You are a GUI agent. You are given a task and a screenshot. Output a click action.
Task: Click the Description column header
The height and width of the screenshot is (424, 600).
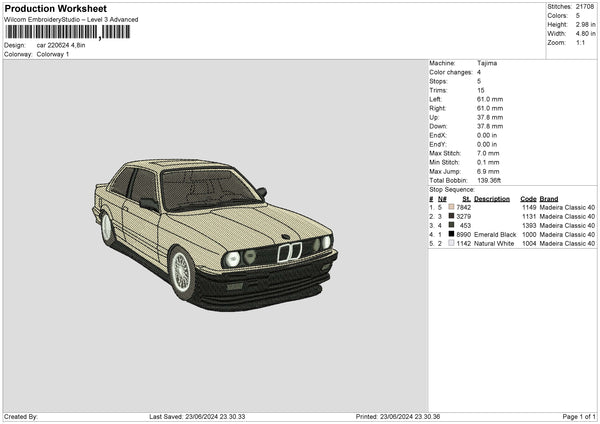pyautogui.click(x=491, y=198)
